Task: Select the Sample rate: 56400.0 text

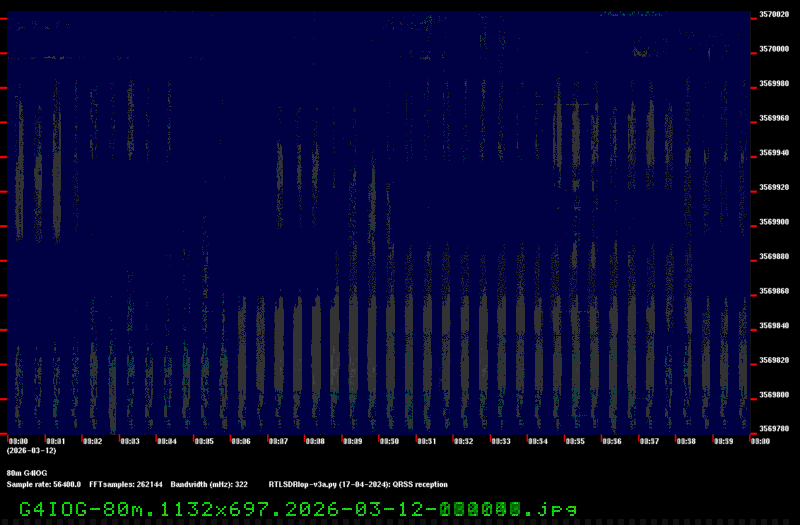Action: tap(43, 484)
